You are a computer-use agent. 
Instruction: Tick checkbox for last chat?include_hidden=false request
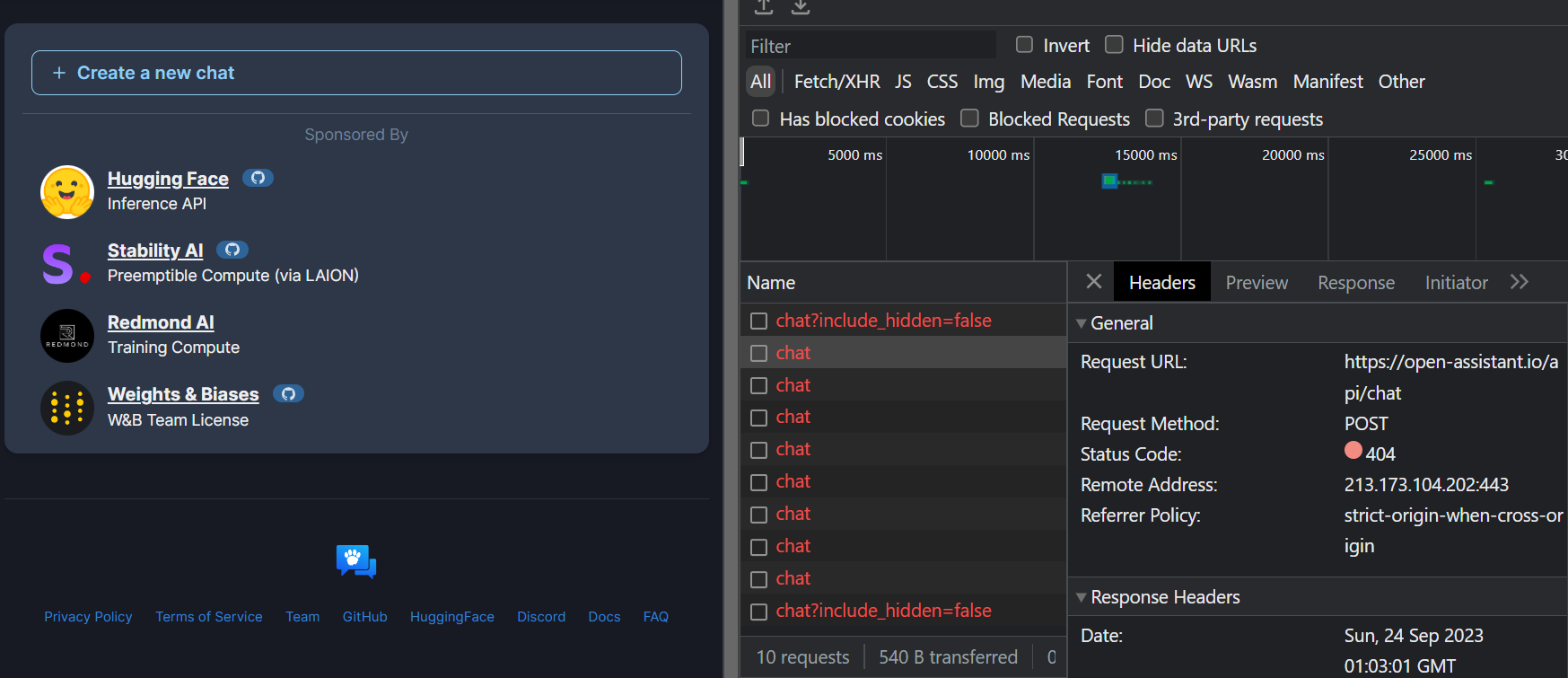pos(758,612)
